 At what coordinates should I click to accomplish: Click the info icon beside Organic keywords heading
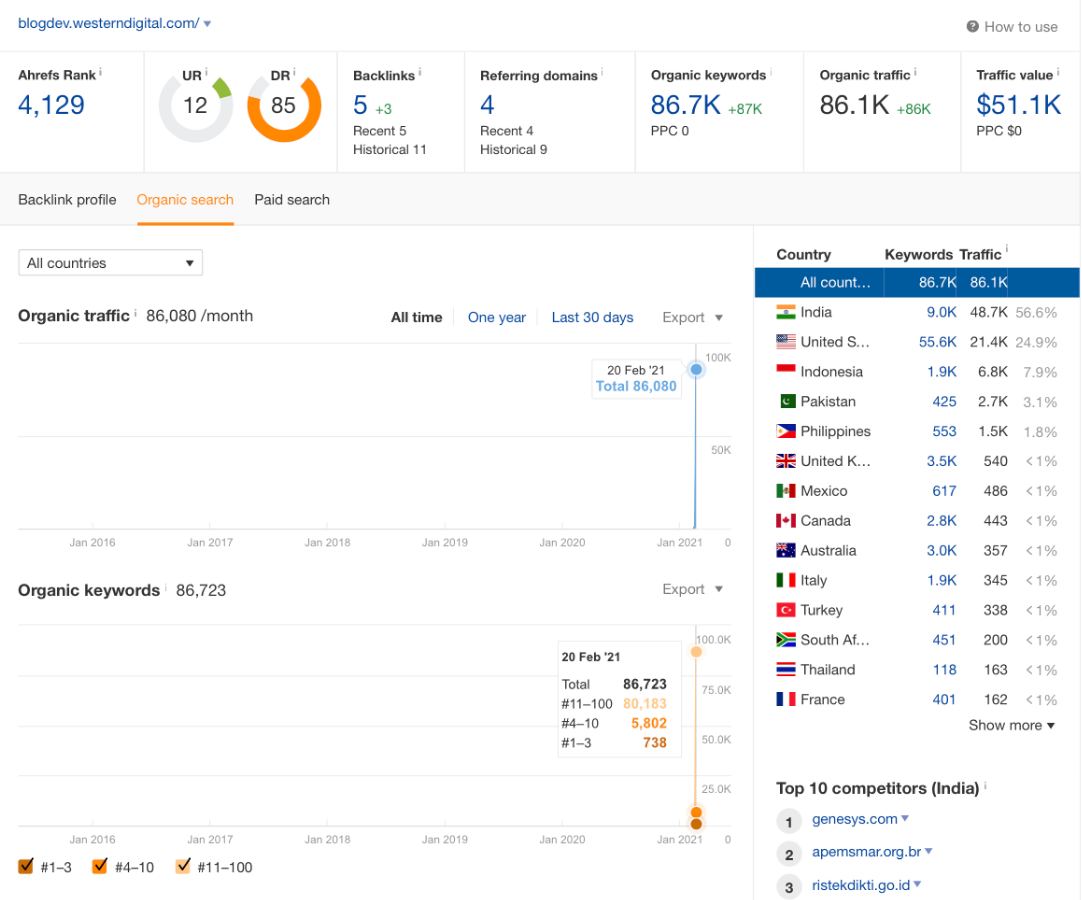click(x=166, y=587)
